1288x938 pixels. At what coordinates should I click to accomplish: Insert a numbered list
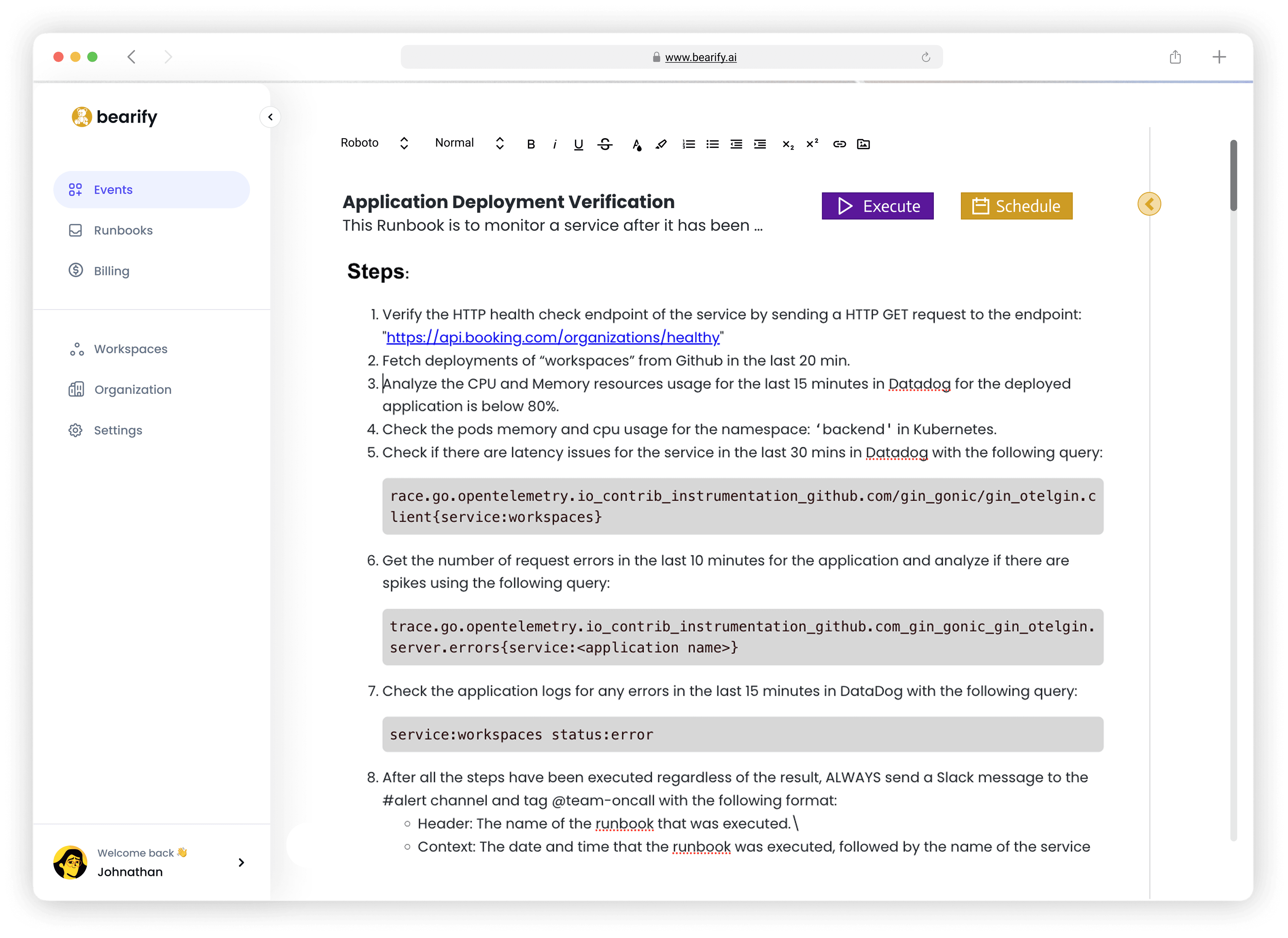click(x=688, y=144)
